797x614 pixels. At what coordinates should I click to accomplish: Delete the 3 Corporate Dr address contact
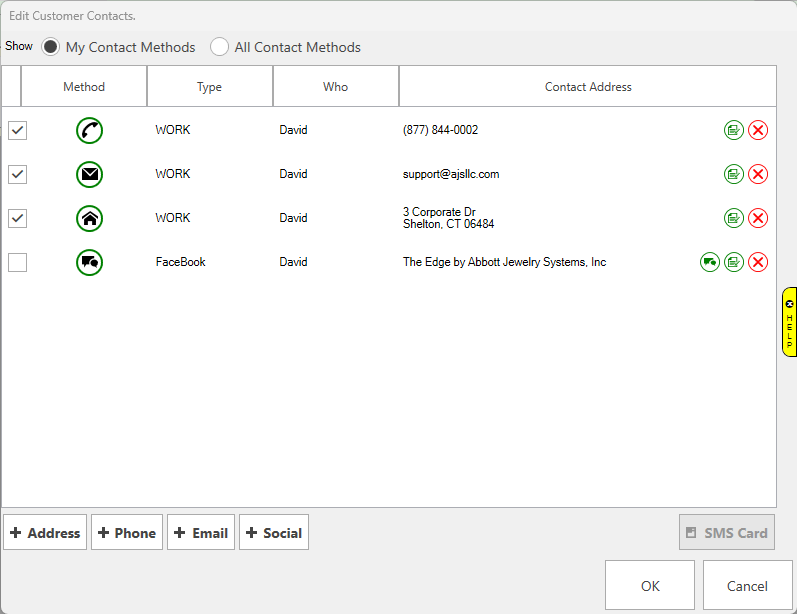(758, 218)
